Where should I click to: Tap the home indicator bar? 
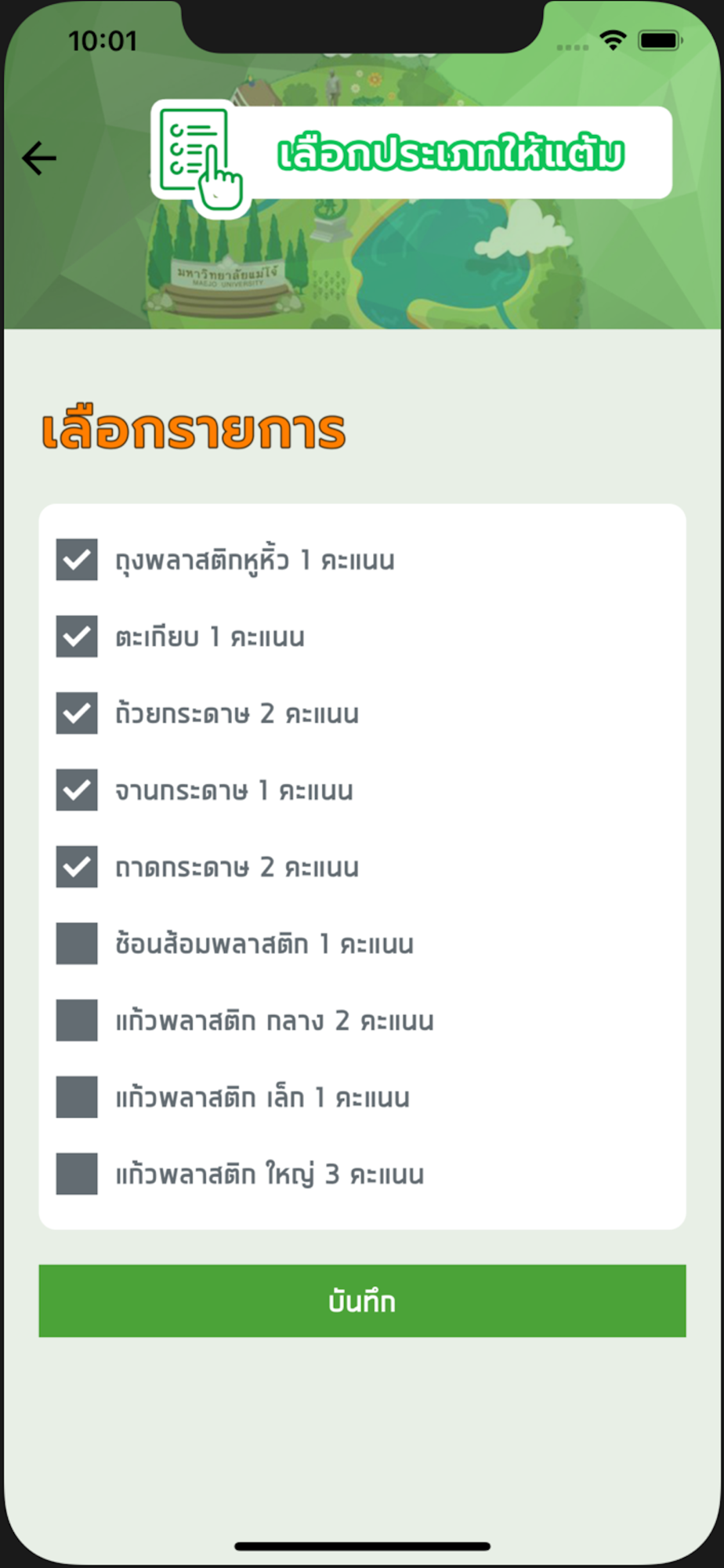[x=362, y=1546]
